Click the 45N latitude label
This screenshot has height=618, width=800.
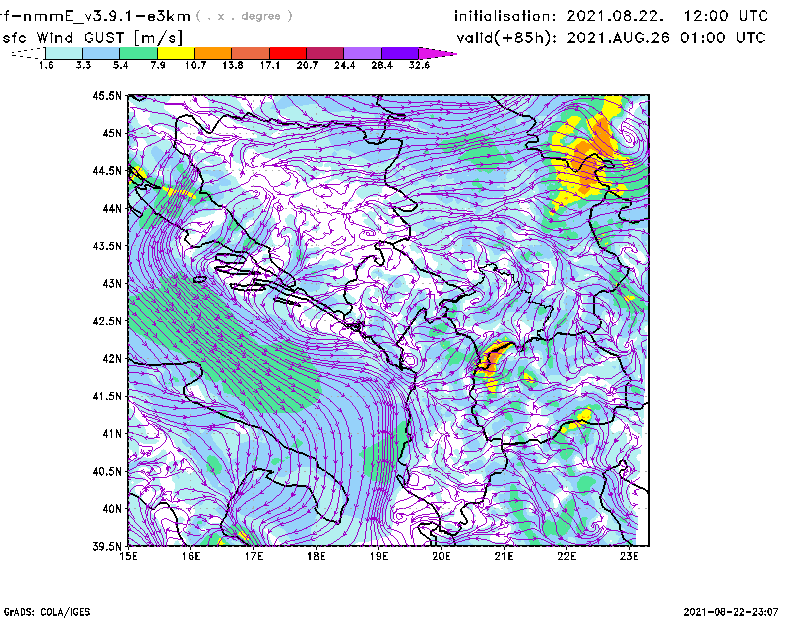point(112,133)
